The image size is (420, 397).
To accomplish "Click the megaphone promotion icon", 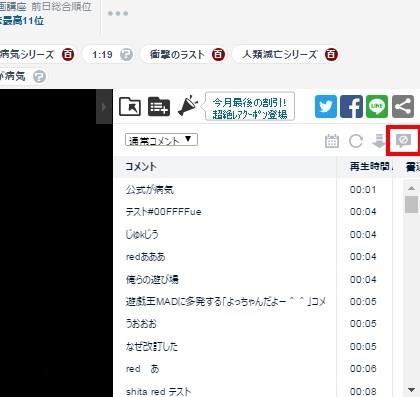I will tap(188, 106).
